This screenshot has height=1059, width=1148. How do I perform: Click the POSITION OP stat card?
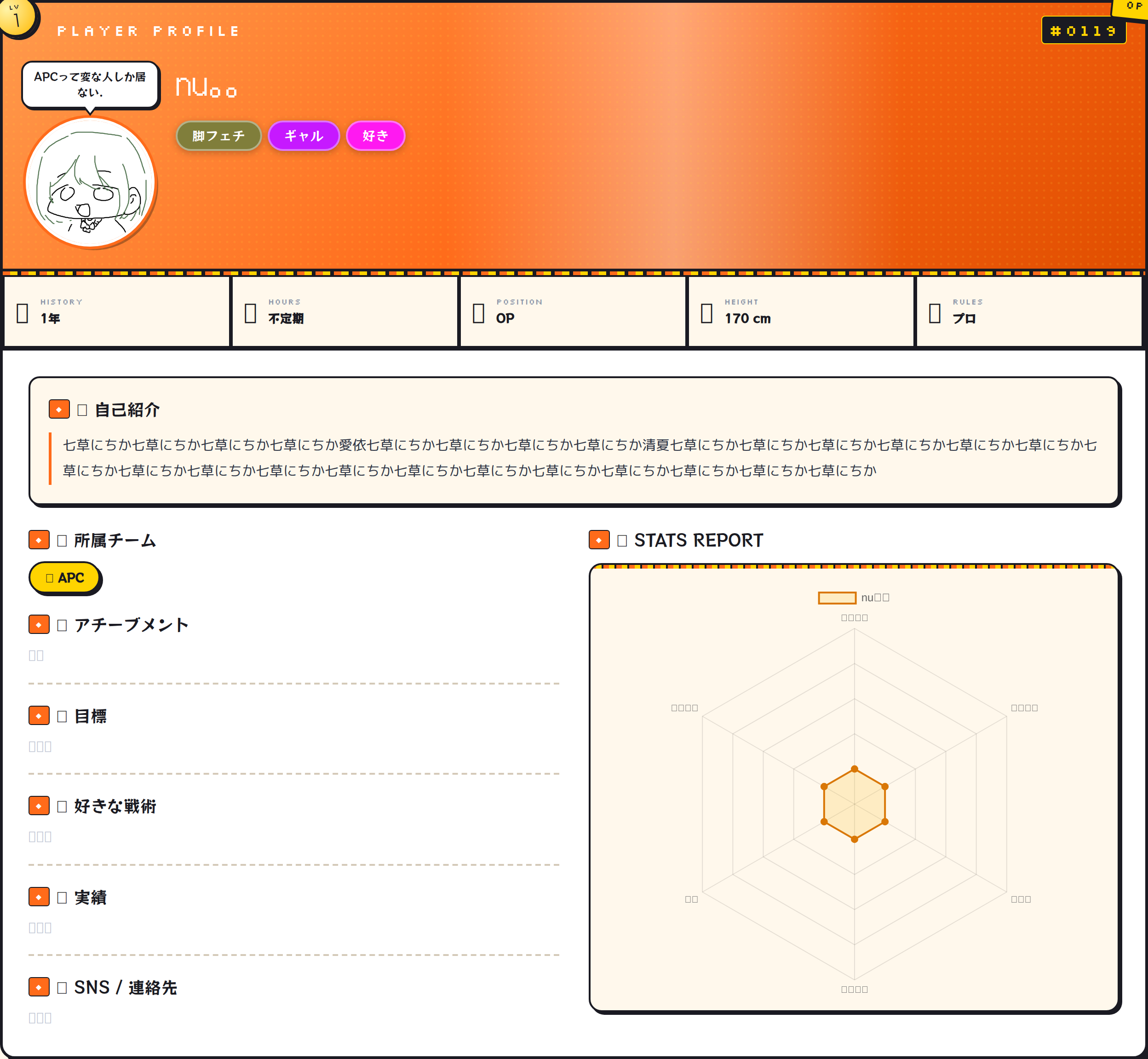(573, 311)
